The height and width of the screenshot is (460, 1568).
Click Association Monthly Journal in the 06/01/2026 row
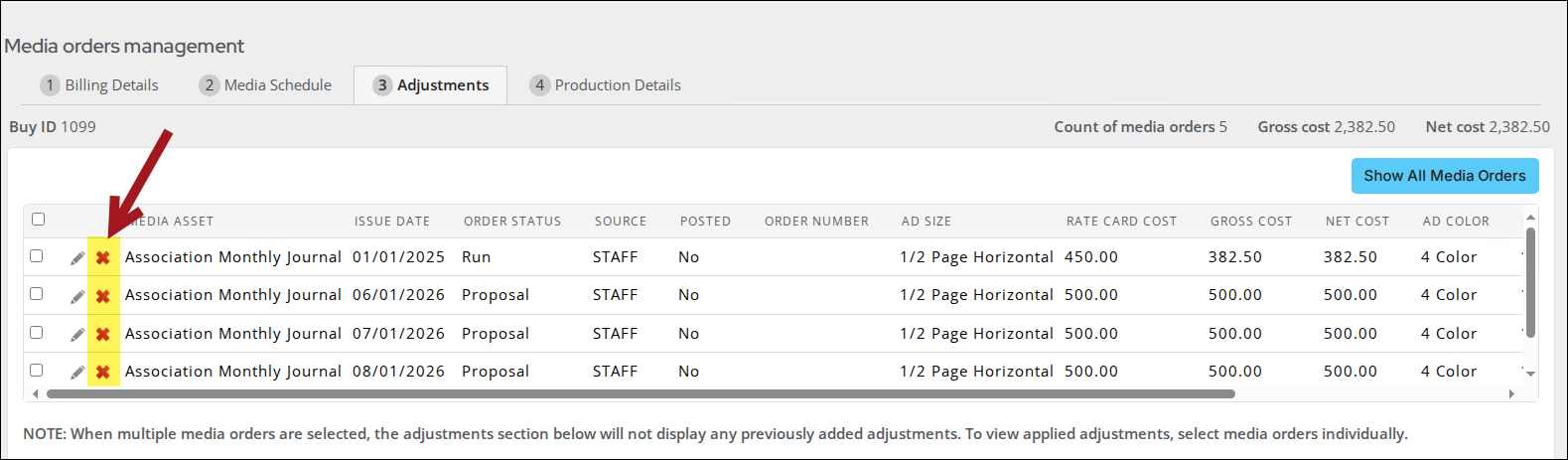pyautogui.click(x=233, y=295)
